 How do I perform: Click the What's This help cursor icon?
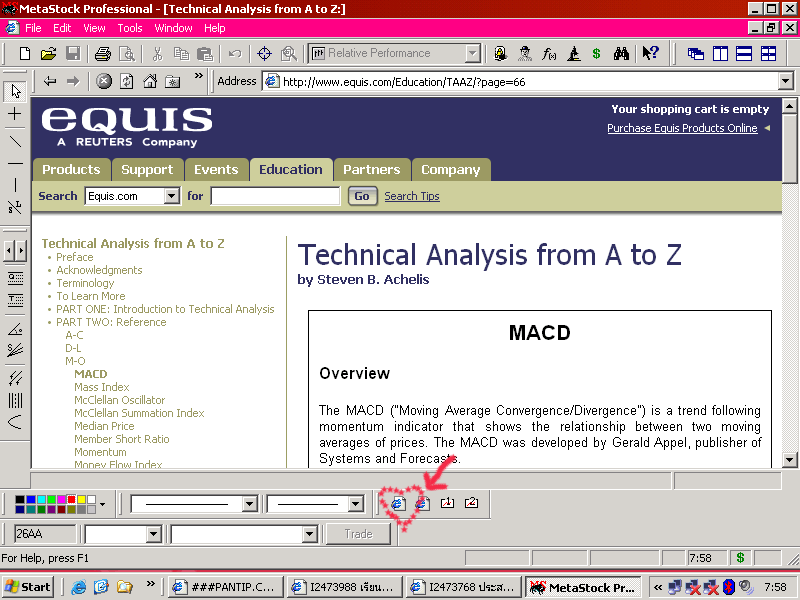click(x=651, y=53)
